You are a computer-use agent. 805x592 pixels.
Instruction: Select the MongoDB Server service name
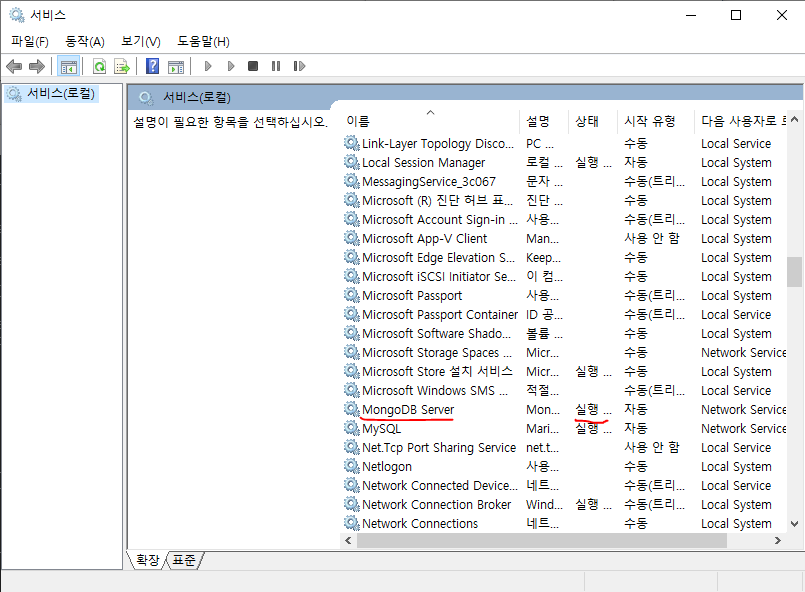[408, 410]
